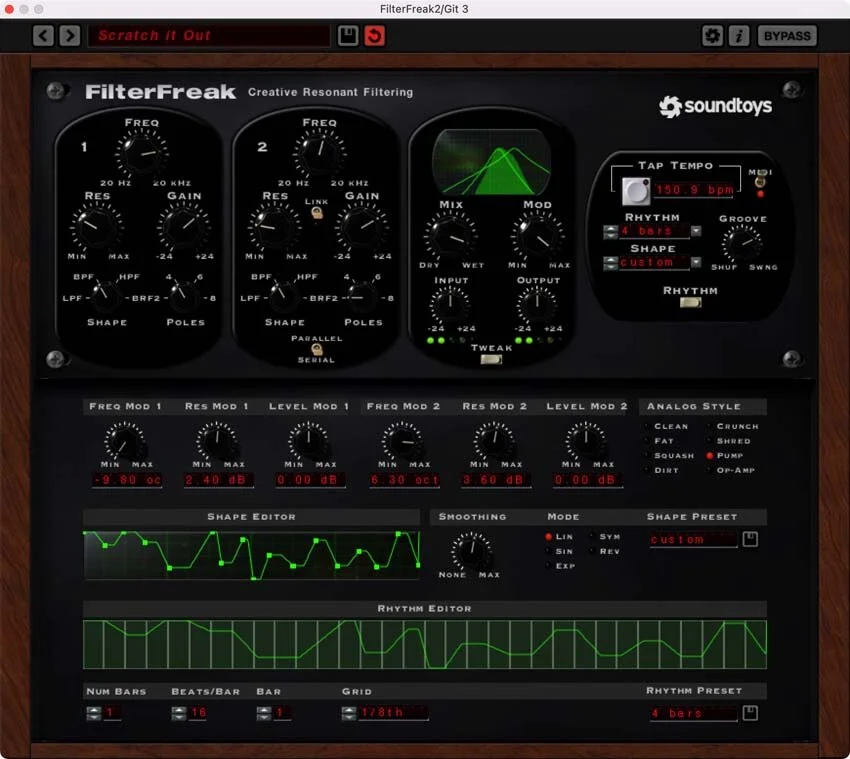
Task: Select Crunch analog style
Action: [x=733, y=427]
